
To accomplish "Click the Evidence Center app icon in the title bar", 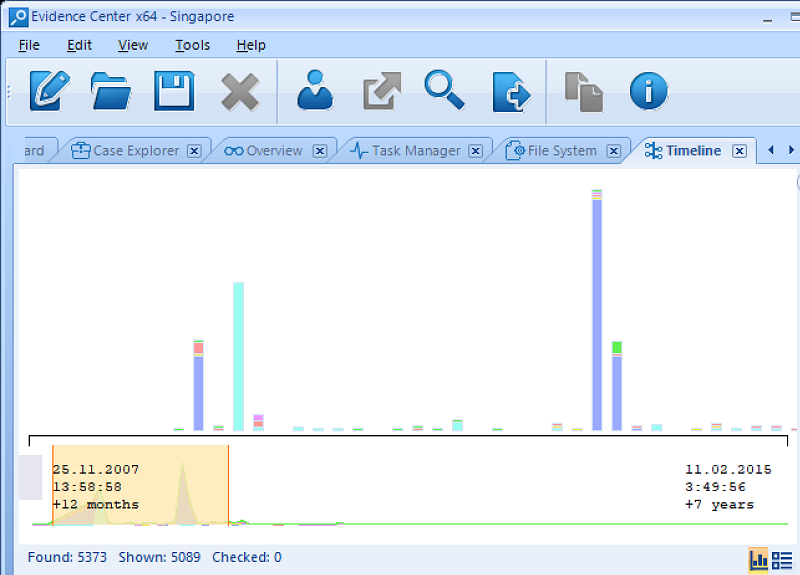I will pyautogui.click(x=18, y=17).
